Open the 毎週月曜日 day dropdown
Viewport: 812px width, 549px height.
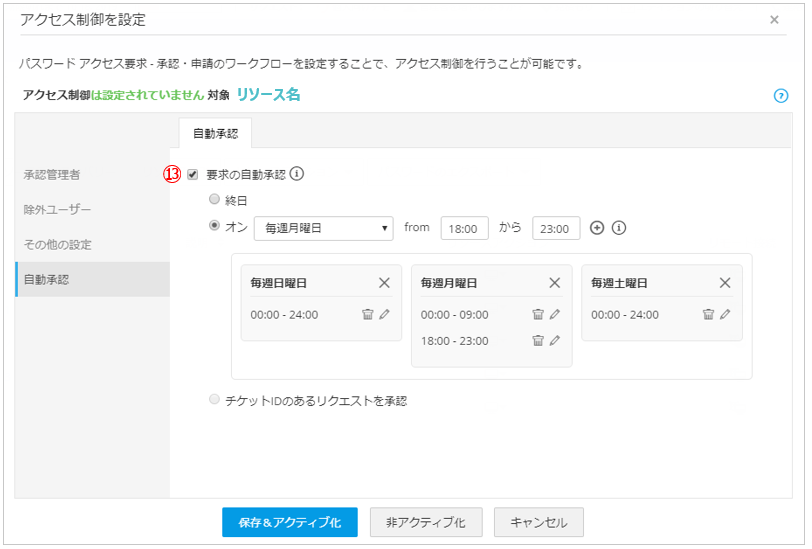(x=324, y=228)
